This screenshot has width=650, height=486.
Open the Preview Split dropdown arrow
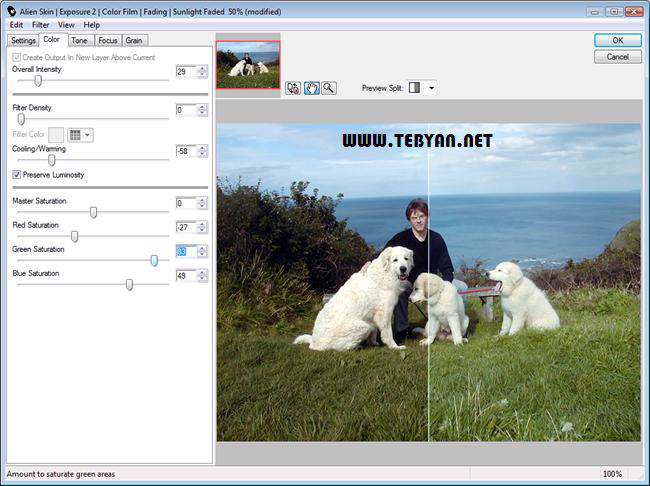click(431, 88)
